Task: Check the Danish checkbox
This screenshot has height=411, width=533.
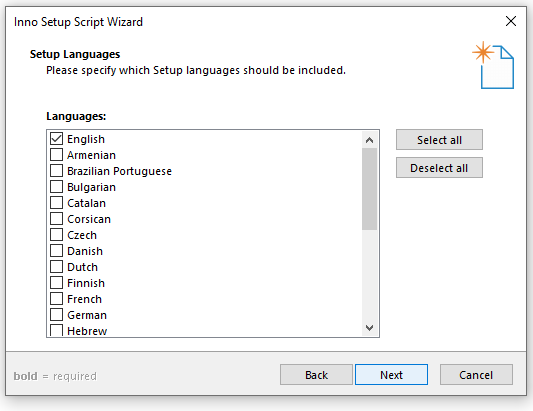Action: (x=56, y=251)
